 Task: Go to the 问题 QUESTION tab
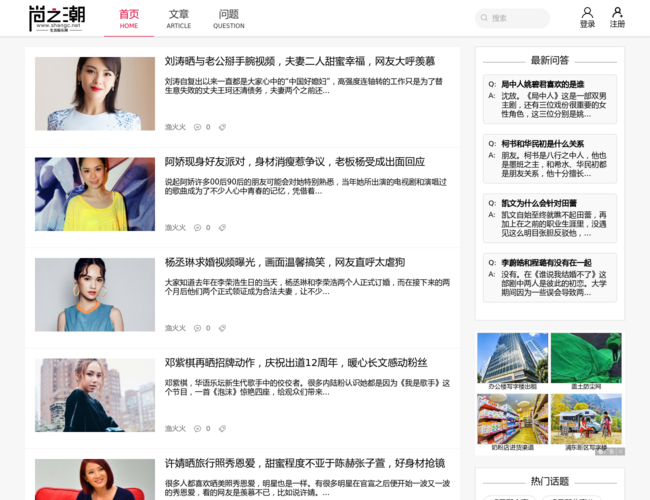coord(228,19)
